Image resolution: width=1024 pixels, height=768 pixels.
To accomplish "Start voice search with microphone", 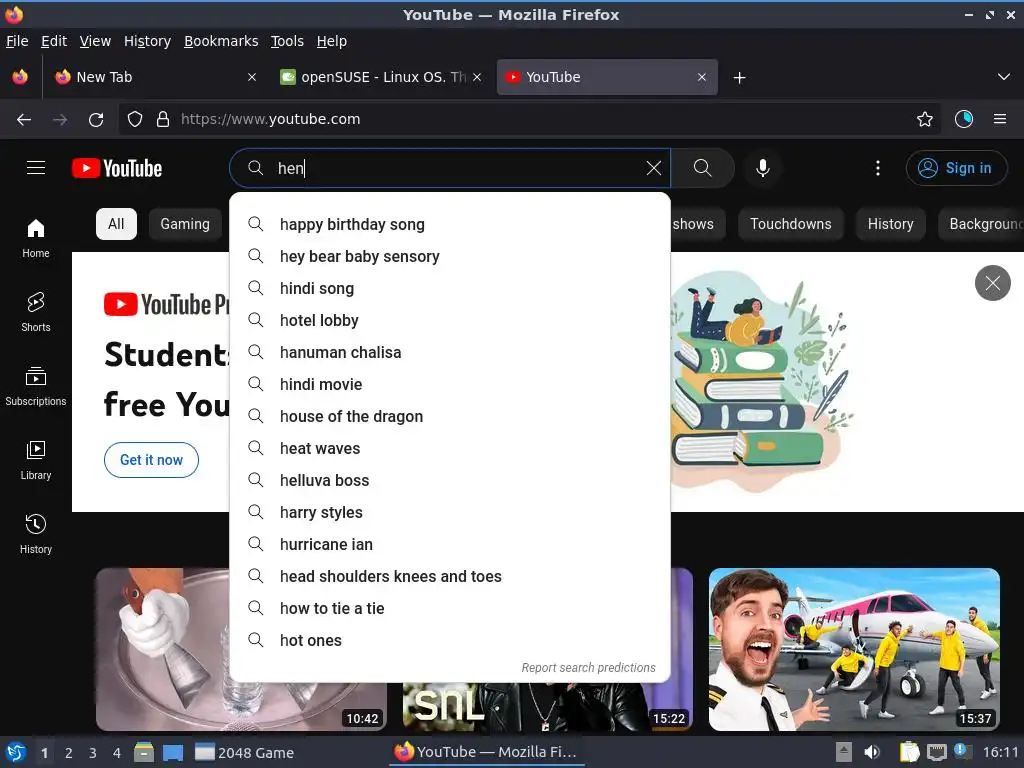I will [x=762, y=168].
